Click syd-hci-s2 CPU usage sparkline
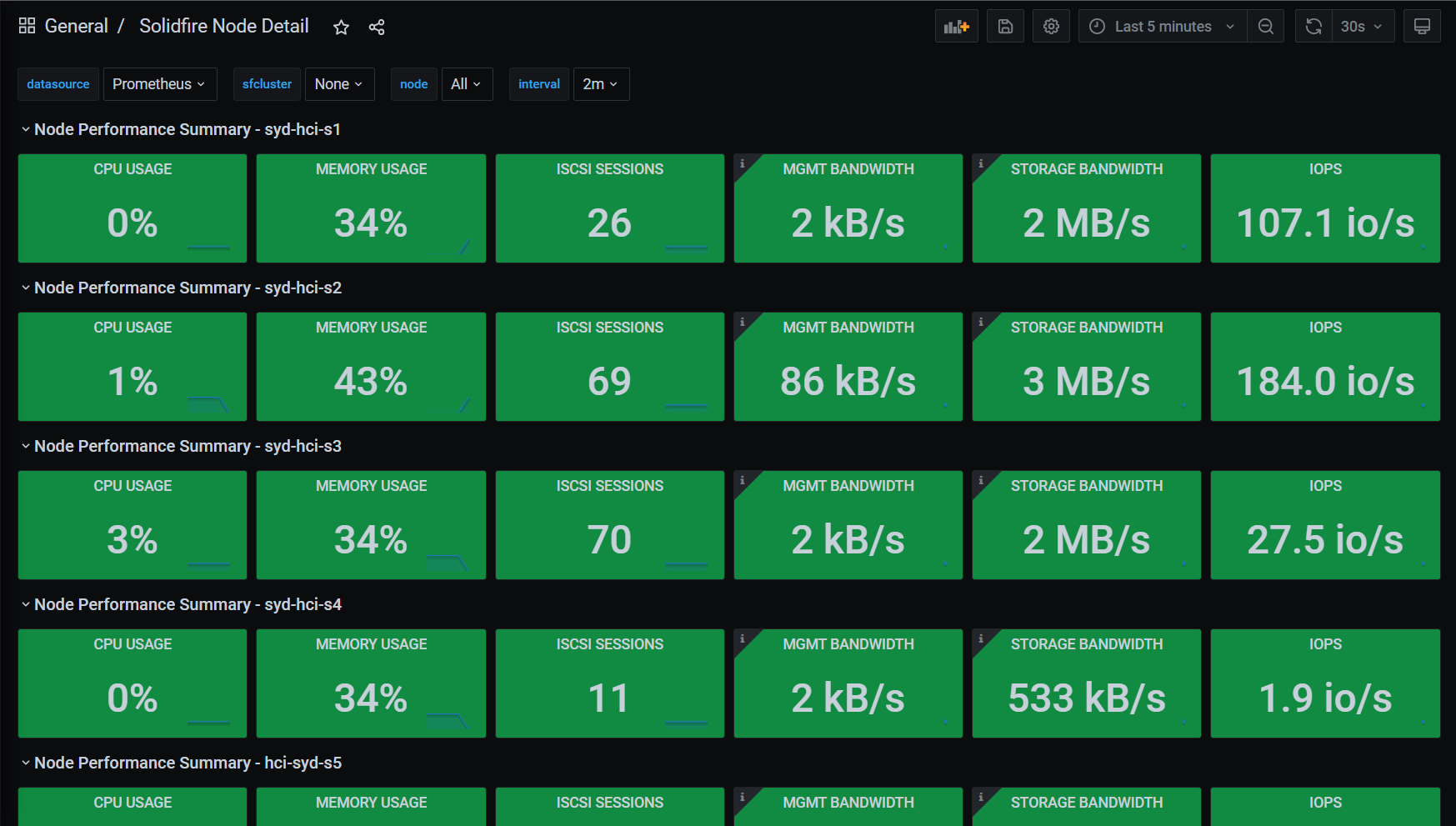 208,405
